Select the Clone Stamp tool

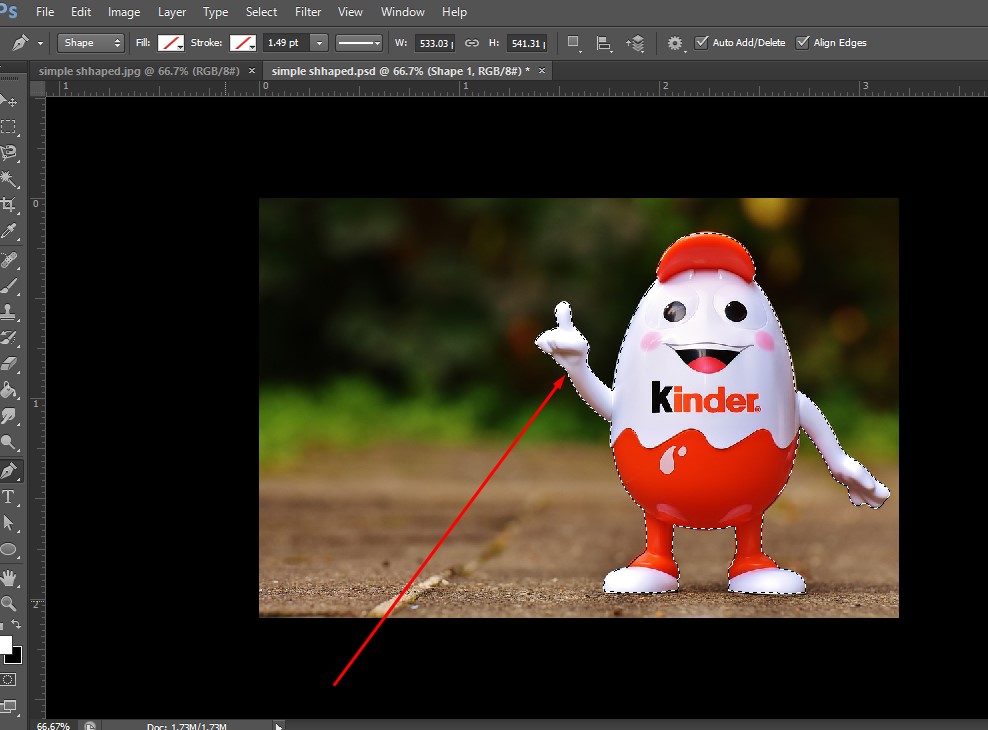click(9, 311)
